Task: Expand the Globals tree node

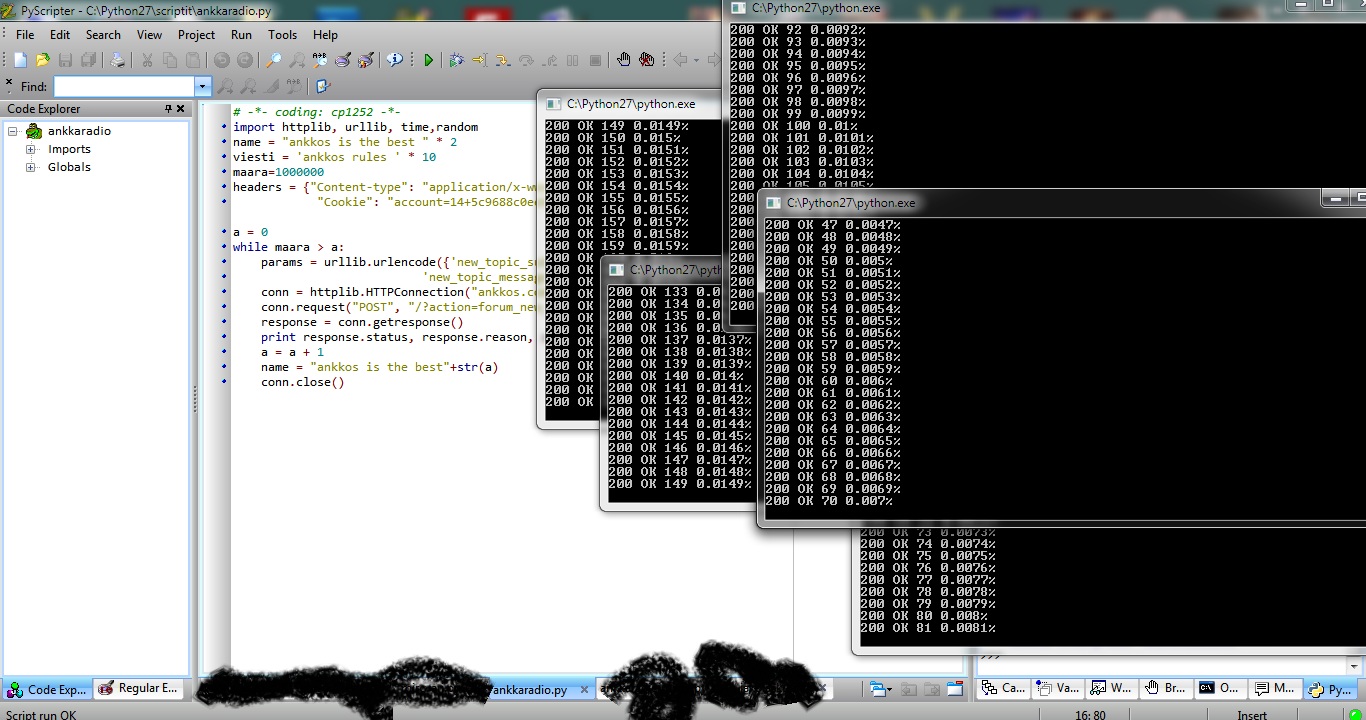Action: 30,167
